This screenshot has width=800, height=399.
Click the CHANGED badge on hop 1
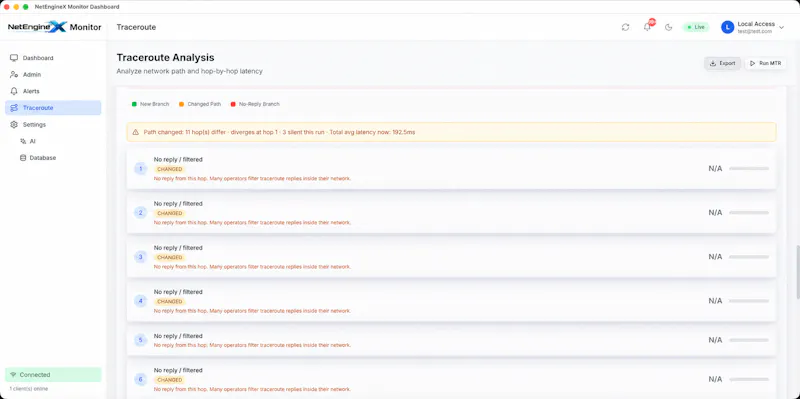click(x=170, y=169)
